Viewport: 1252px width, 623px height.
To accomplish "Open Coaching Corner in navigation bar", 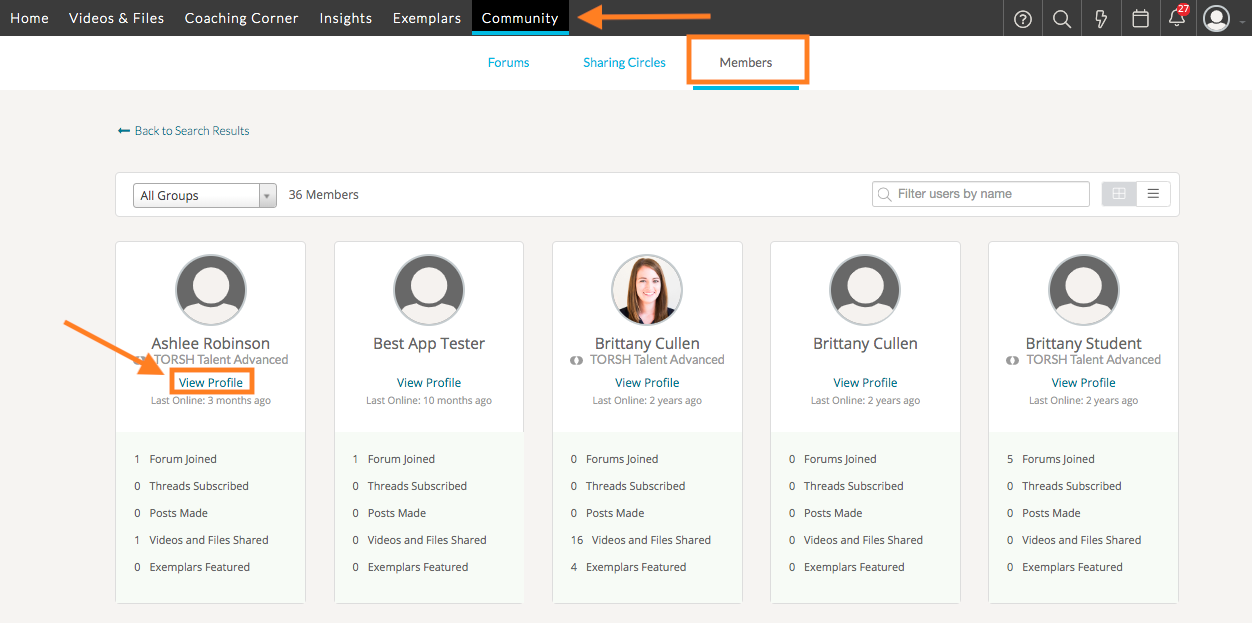I will click(241, 18).
